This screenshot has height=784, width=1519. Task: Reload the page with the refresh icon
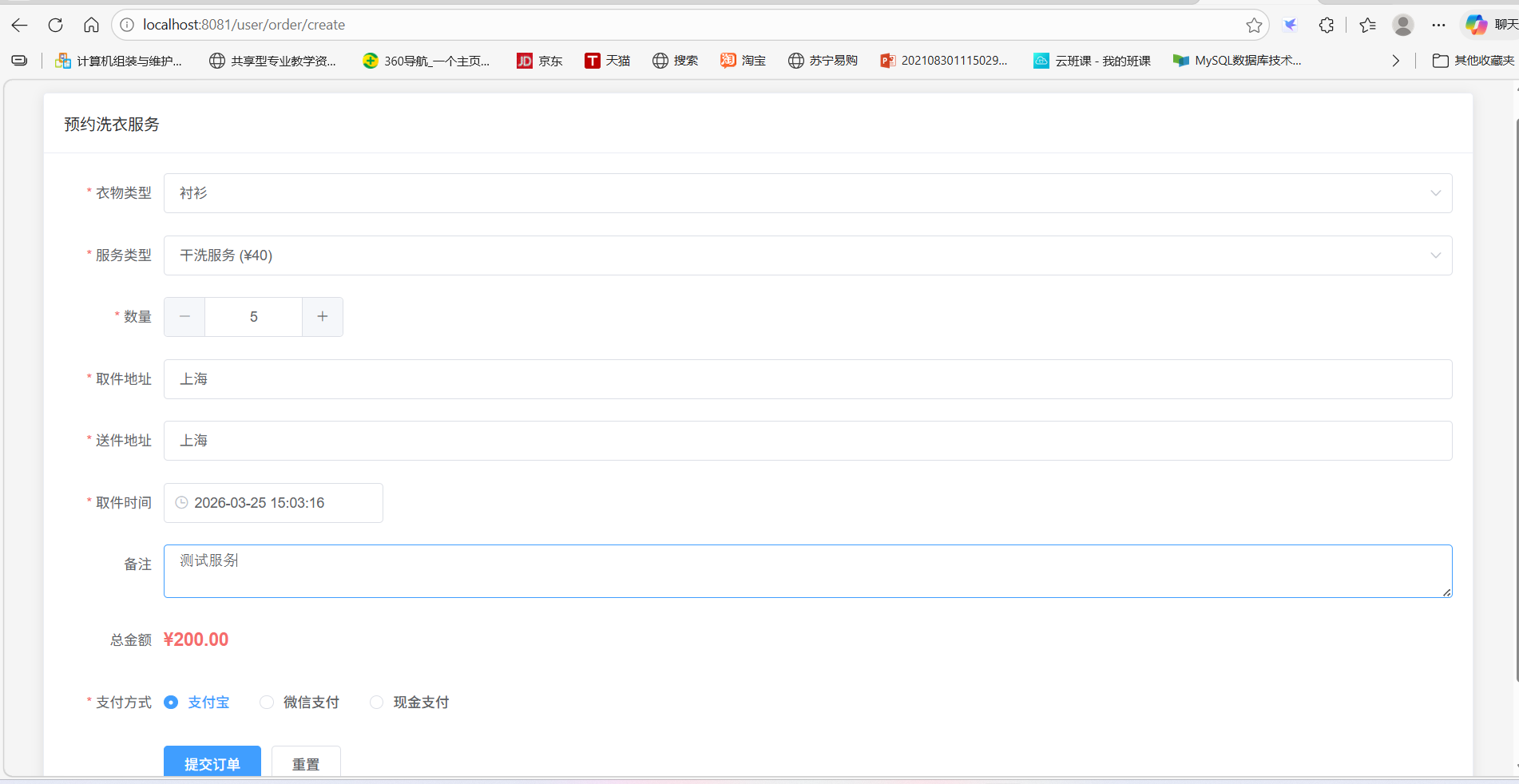tap(55, 25)
